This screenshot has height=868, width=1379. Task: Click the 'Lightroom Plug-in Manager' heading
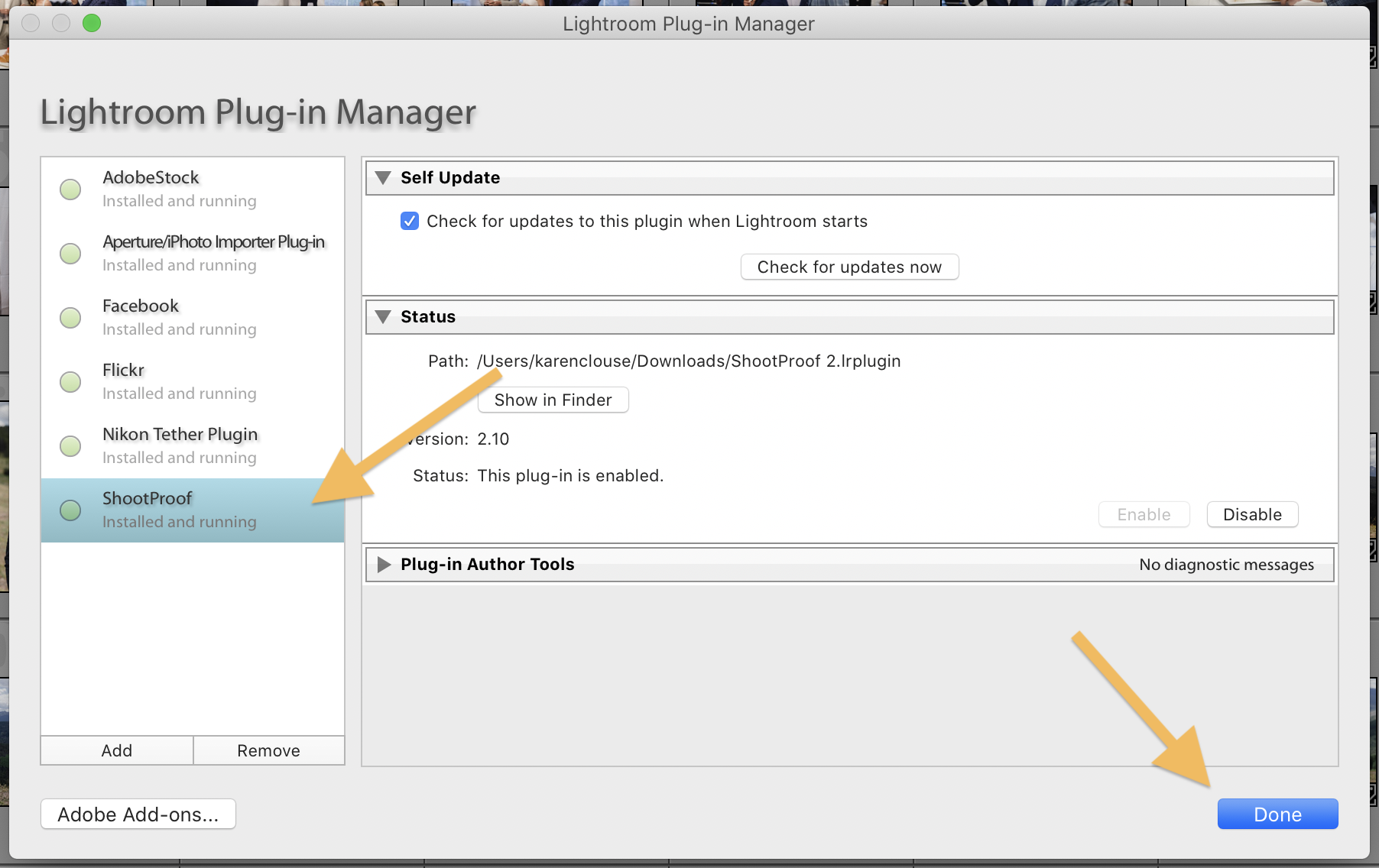258,112
